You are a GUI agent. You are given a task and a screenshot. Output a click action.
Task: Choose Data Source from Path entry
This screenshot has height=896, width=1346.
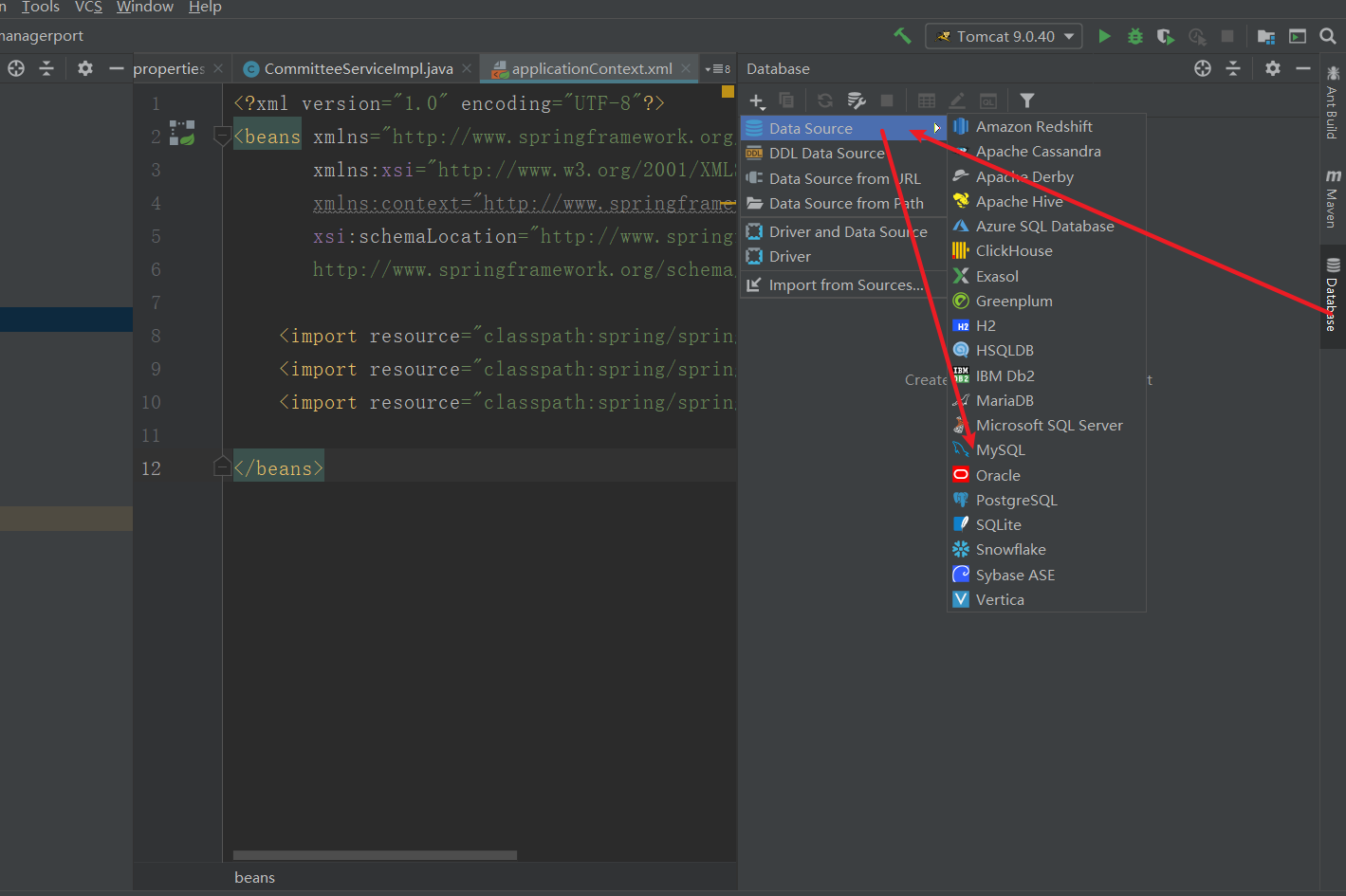(x=843, y=203)
